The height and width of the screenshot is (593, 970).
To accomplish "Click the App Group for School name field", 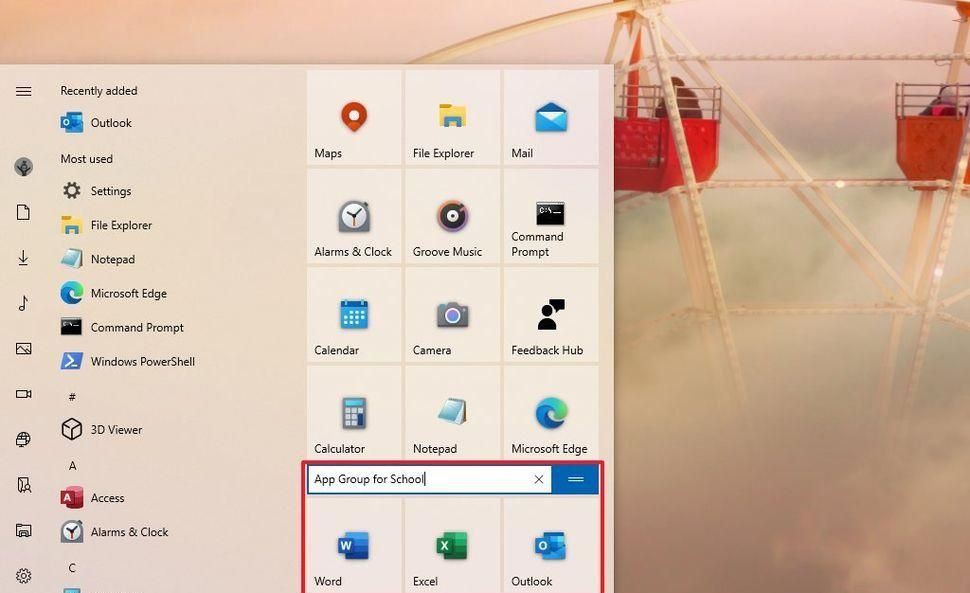I will pos(420,479).
